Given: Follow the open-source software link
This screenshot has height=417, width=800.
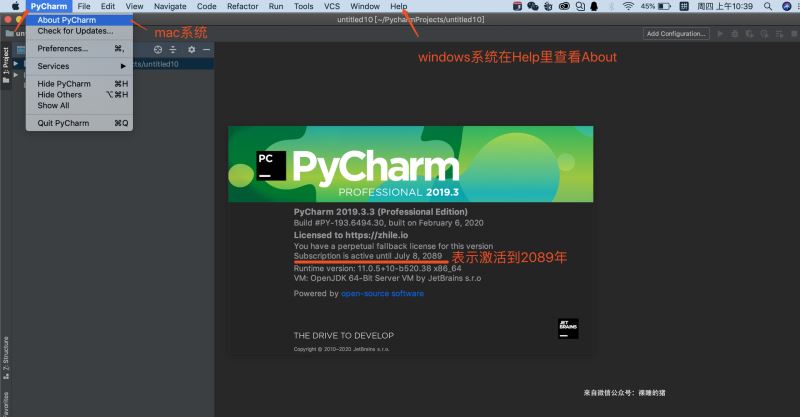Looking at the screenshot, I should click(382, 293).
